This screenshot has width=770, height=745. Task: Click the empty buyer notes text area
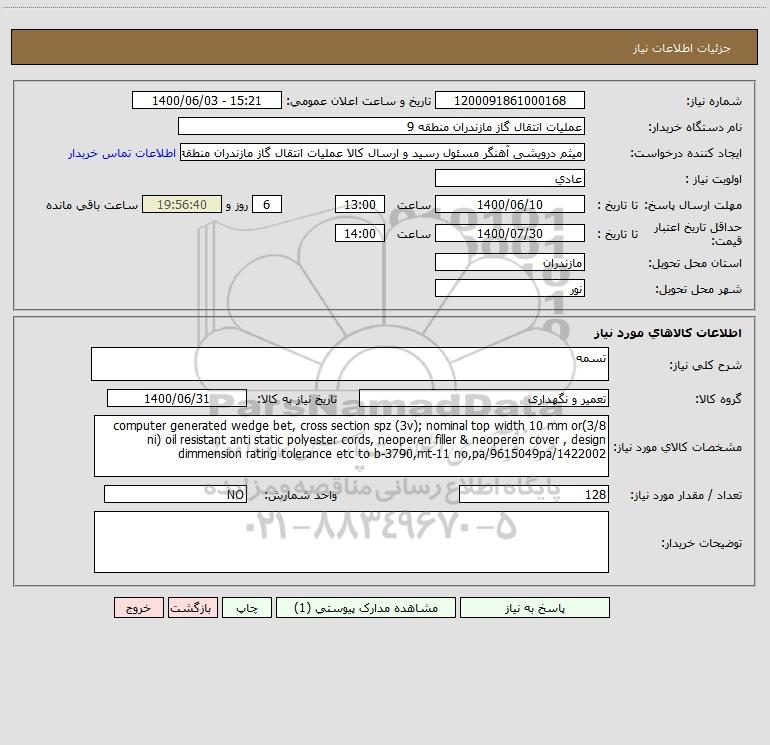[x=351, y=542]
